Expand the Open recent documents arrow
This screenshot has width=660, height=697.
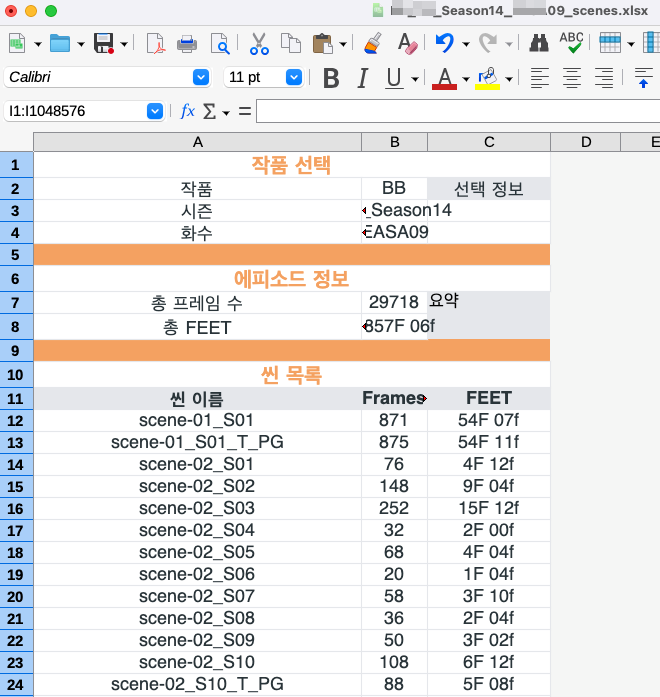(81, 44)
